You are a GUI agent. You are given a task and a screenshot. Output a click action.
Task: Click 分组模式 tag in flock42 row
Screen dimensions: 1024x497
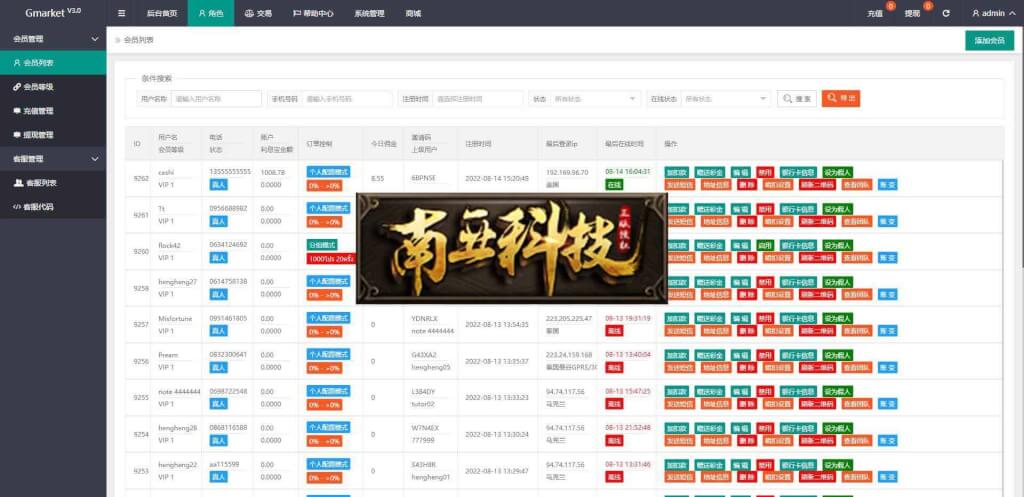tap(322, 245)
